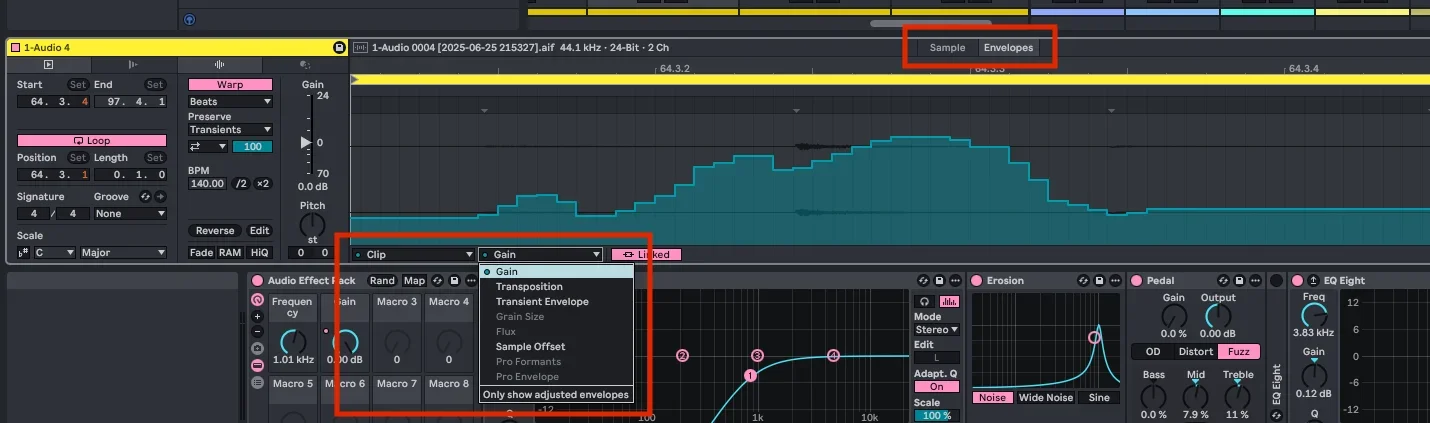Double tempo with the ×2 button
The height and width of the screenshot is (423, 1430).
click(x=263, y=184)
